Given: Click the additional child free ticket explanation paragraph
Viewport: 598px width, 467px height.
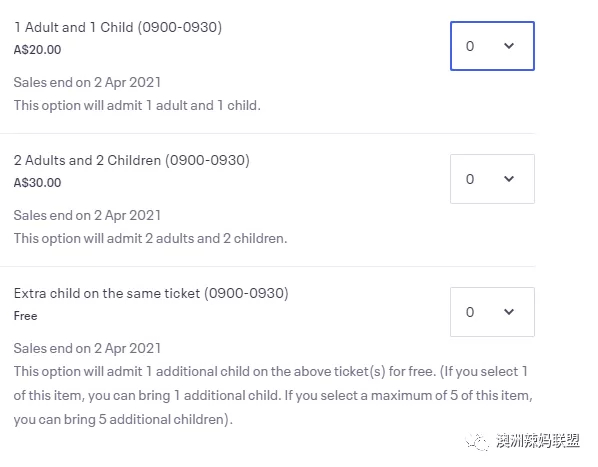Looking at the screenshot, I should pos(273,395).
